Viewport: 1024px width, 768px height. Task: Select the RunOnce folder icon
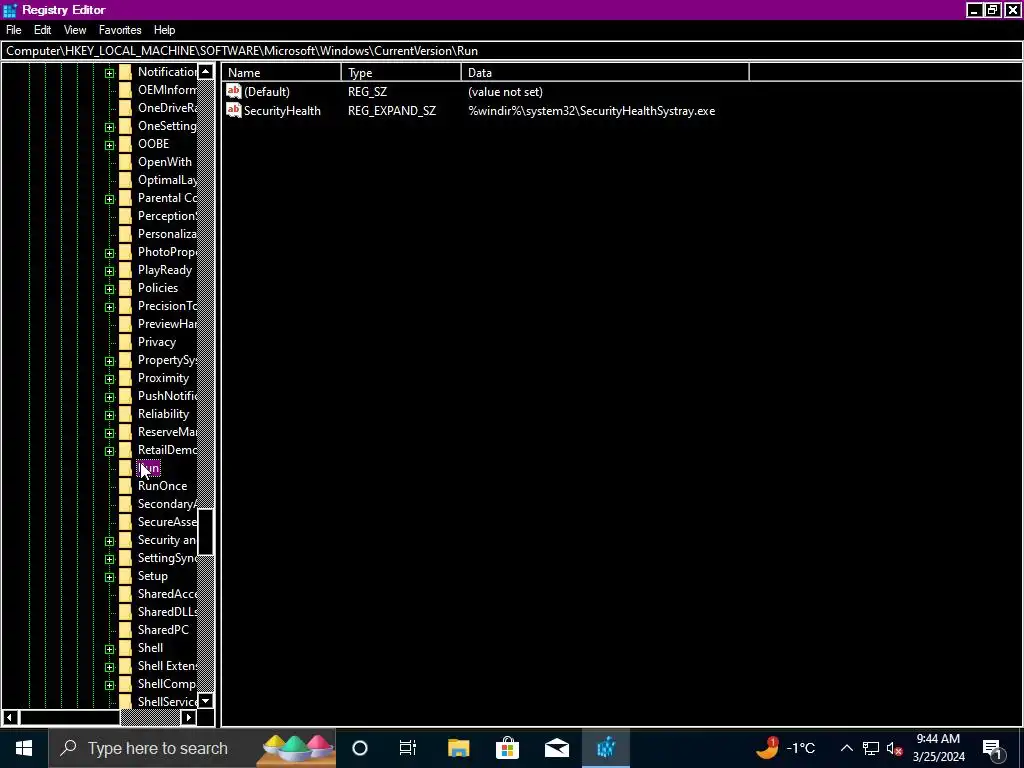[125, 487]
